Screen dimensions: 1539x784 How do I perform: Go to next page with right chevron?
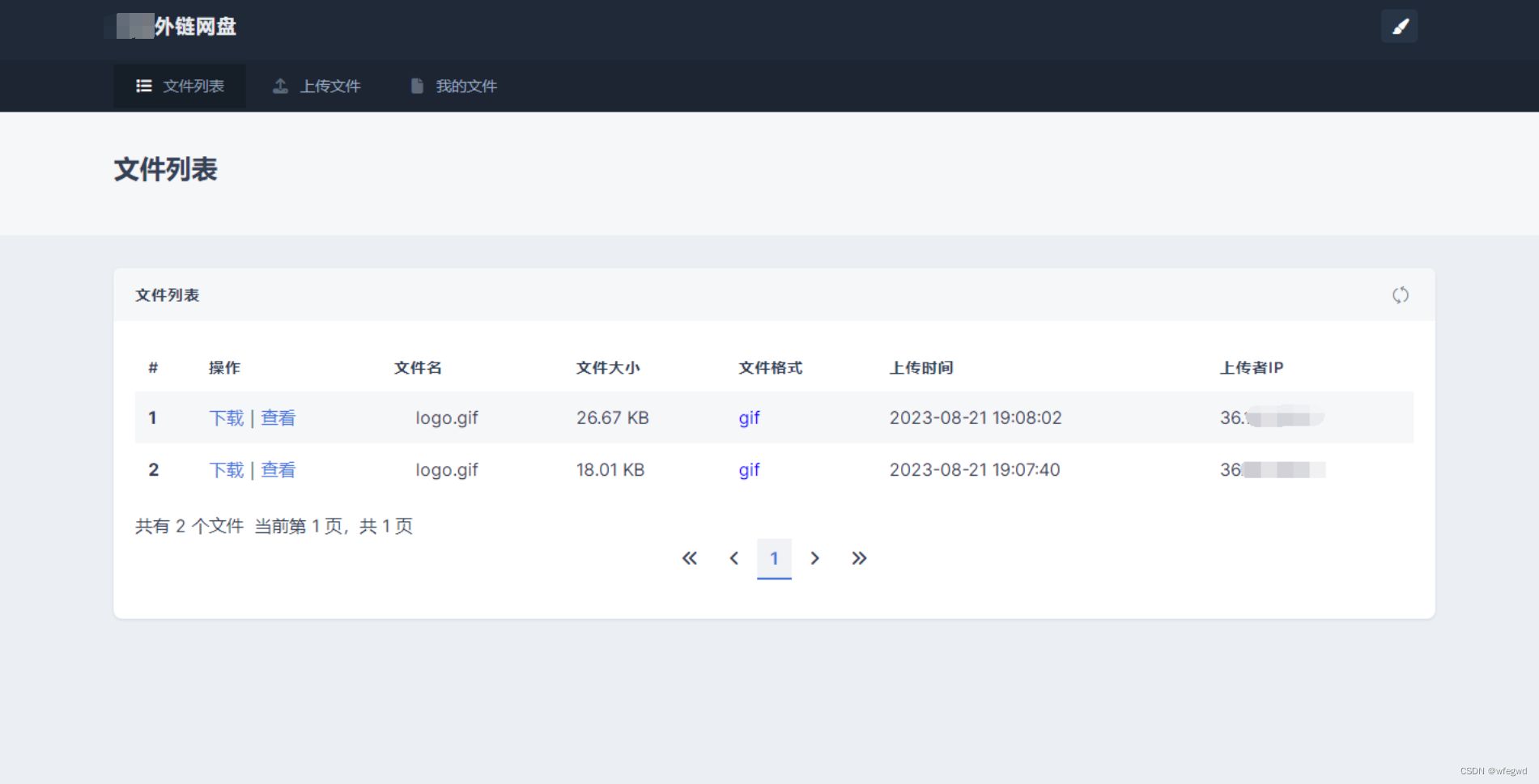(814, 558)
